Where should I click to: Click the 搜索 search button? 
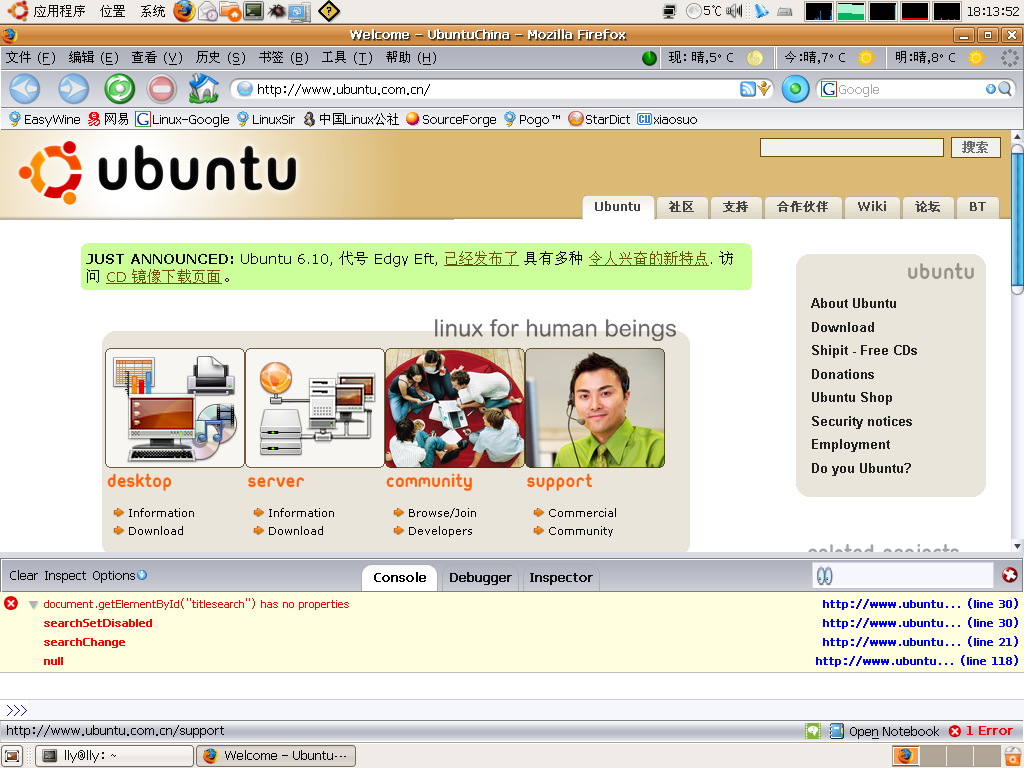point(975,148)
